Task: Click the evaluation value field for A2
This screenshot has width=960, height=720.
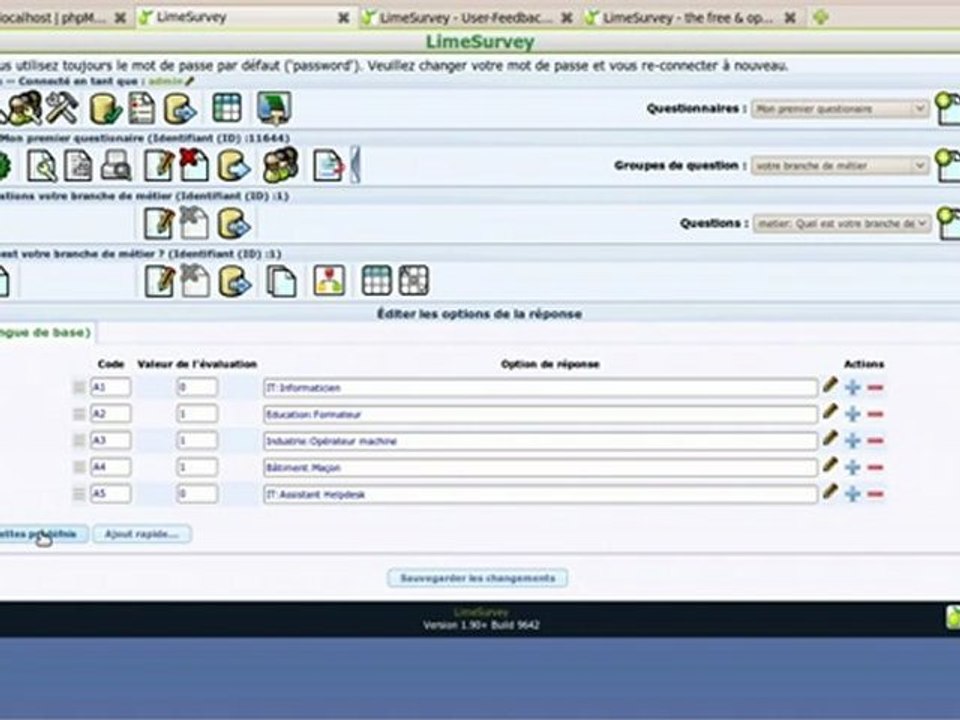Action: 197,414
